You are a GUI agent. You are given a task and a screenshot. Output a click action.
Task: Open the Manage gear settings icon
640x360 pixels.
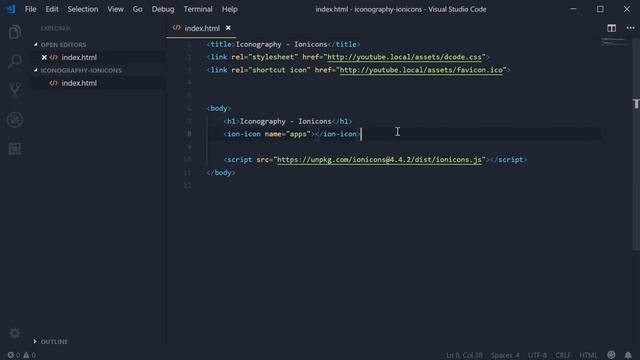[15, 333]
